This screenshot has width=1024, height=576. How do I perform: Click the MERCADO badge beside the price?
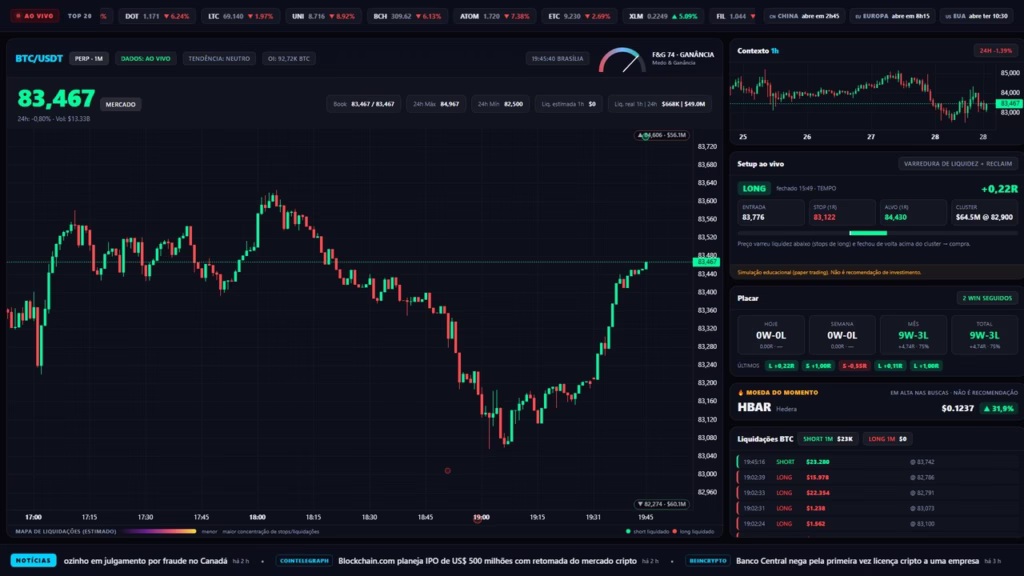pyautogui.click(x=120, y=104)
